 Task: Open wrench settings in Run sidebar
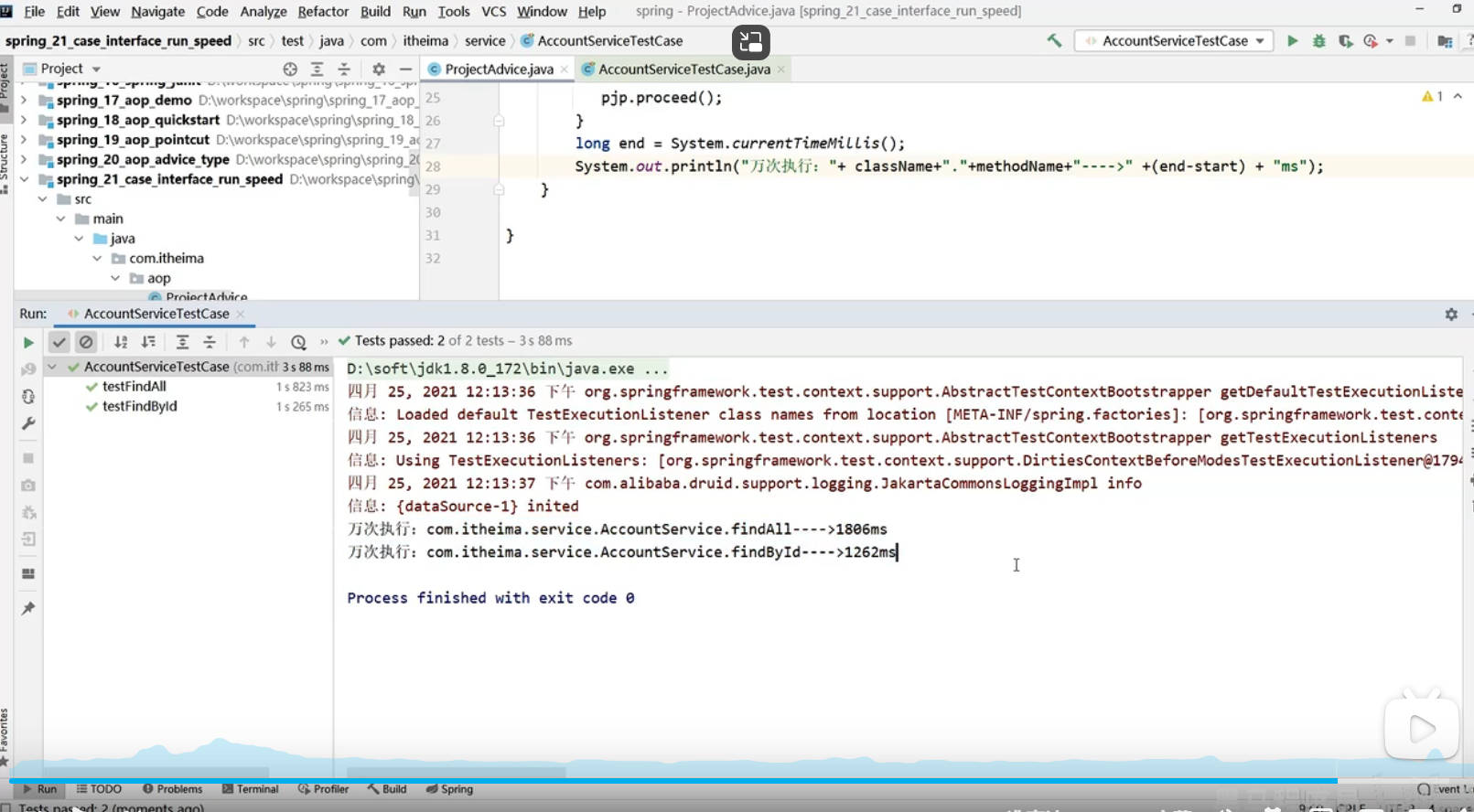(28, 424)
